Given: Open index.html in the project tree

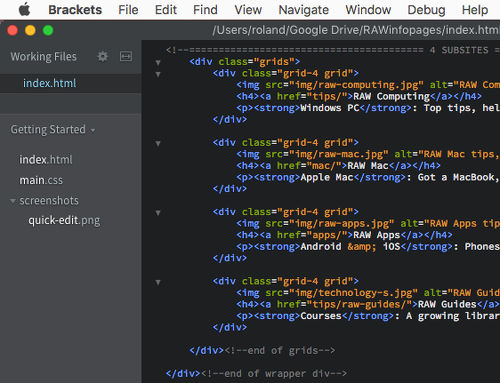Looking at the screenshot, I should (x=46, y=159).
